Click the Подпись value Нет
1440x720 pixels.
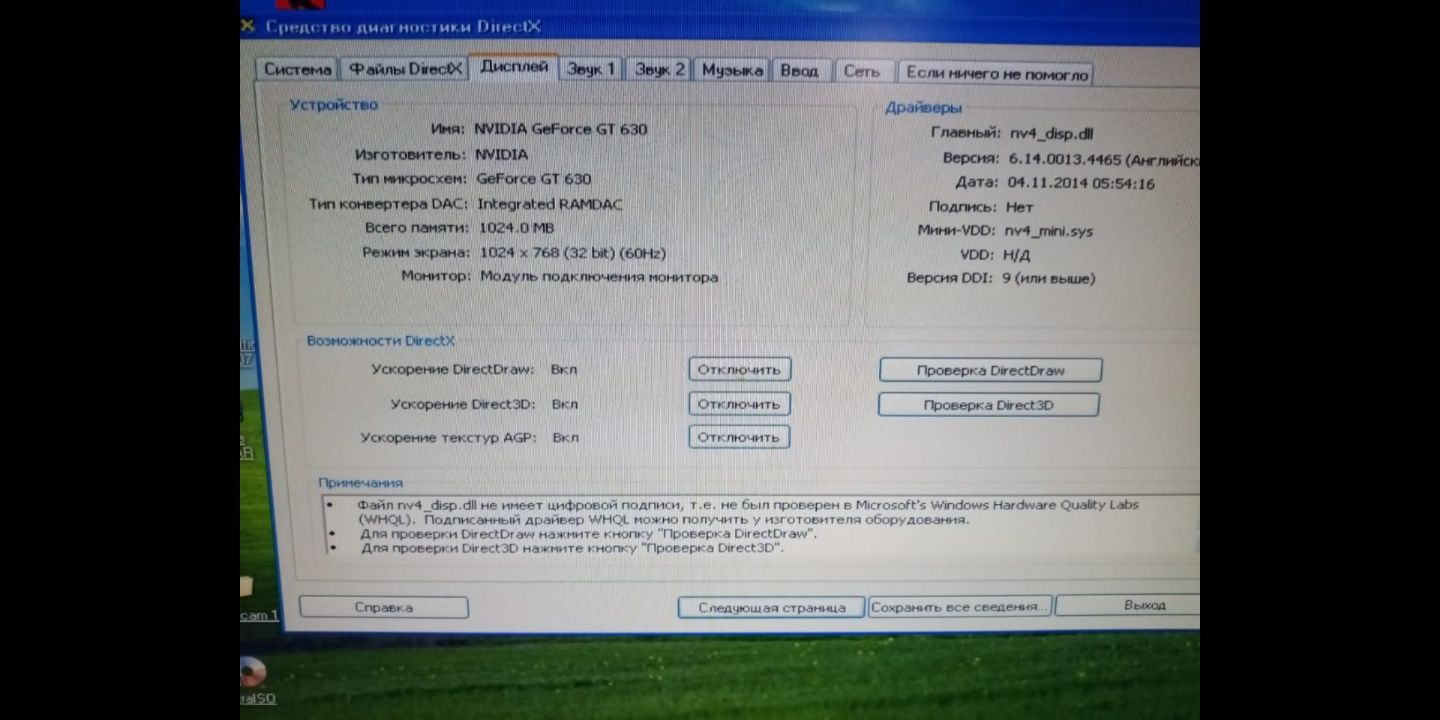(1019, 207)
